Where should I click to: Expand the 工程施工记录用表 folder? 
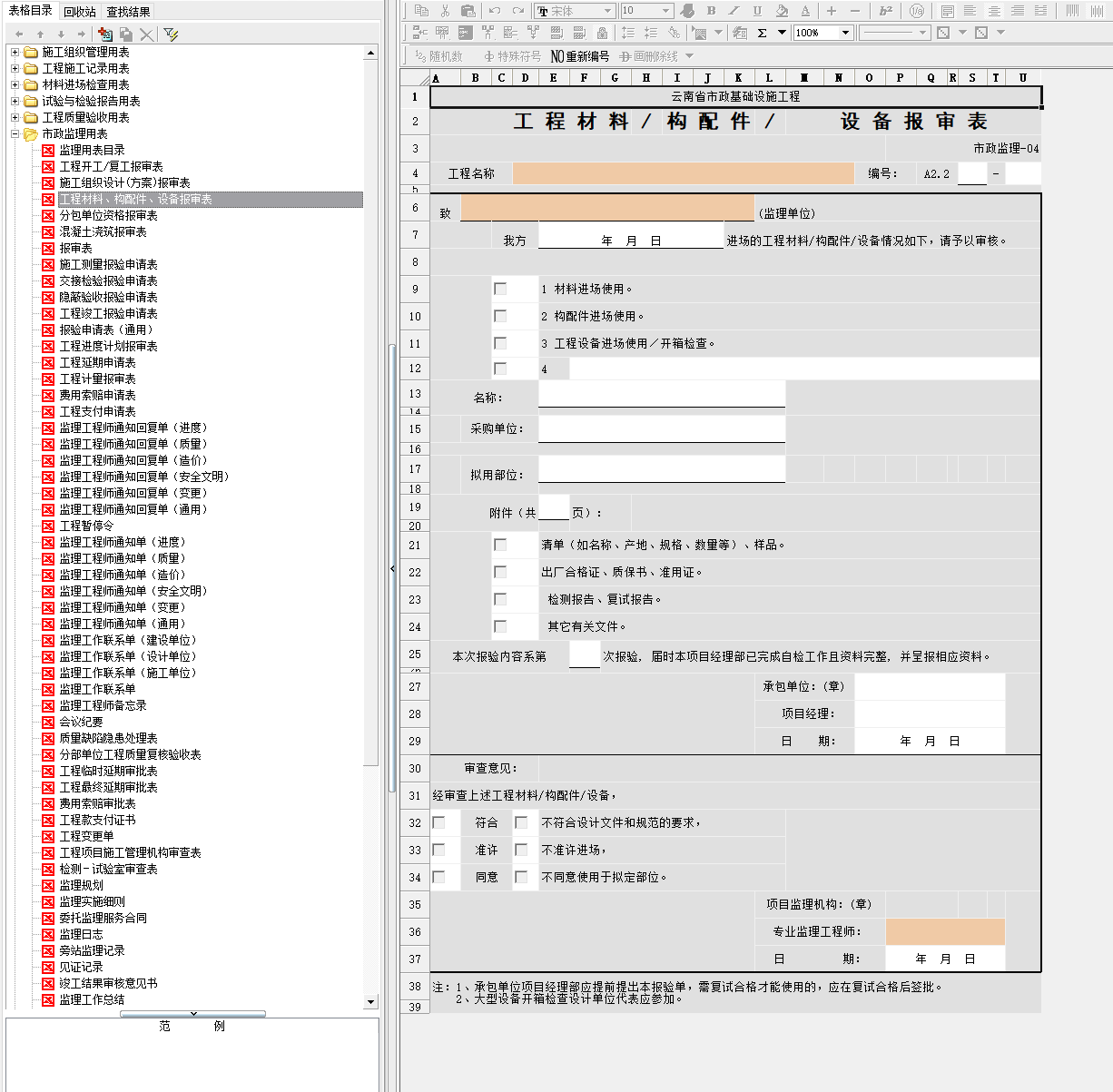coord(15,68)
